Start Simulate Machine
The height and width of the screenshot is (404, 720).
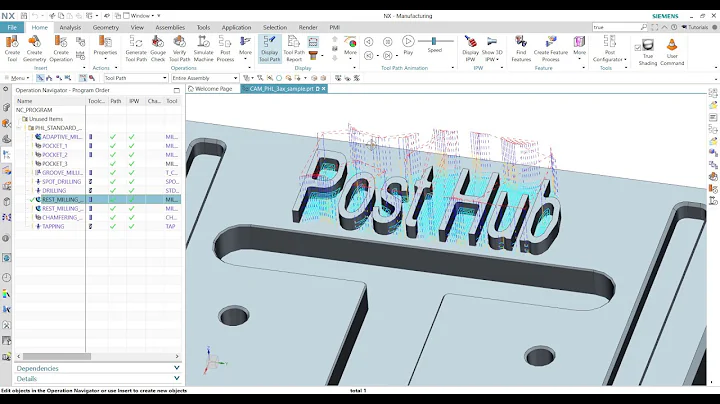[x=203, y=49]
